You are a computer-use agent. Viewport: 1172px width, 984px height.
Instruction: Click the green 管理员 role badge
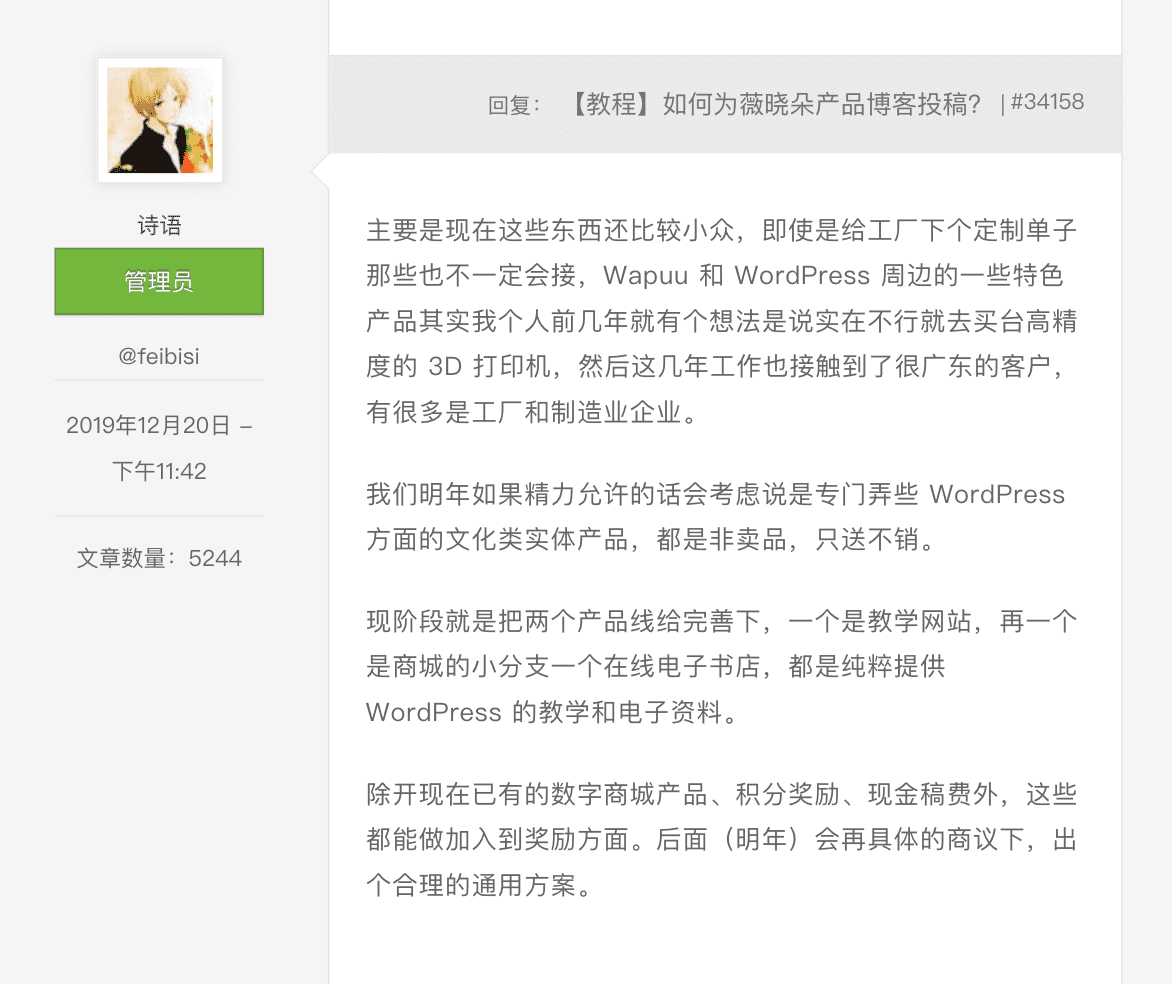pos(159,281)
